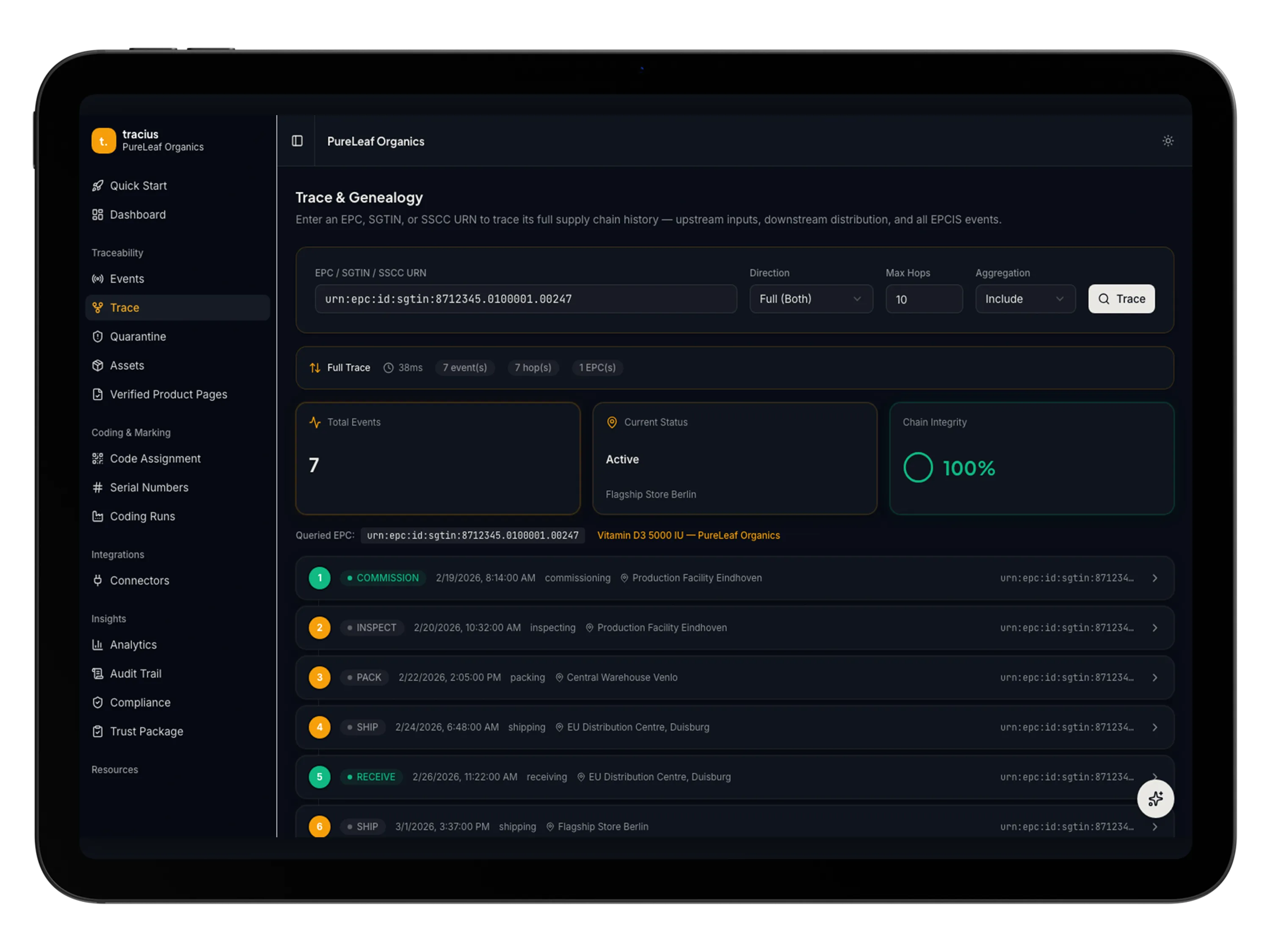Click the Trace search button
1270x952 pixels.
[x=1121, y=299]
